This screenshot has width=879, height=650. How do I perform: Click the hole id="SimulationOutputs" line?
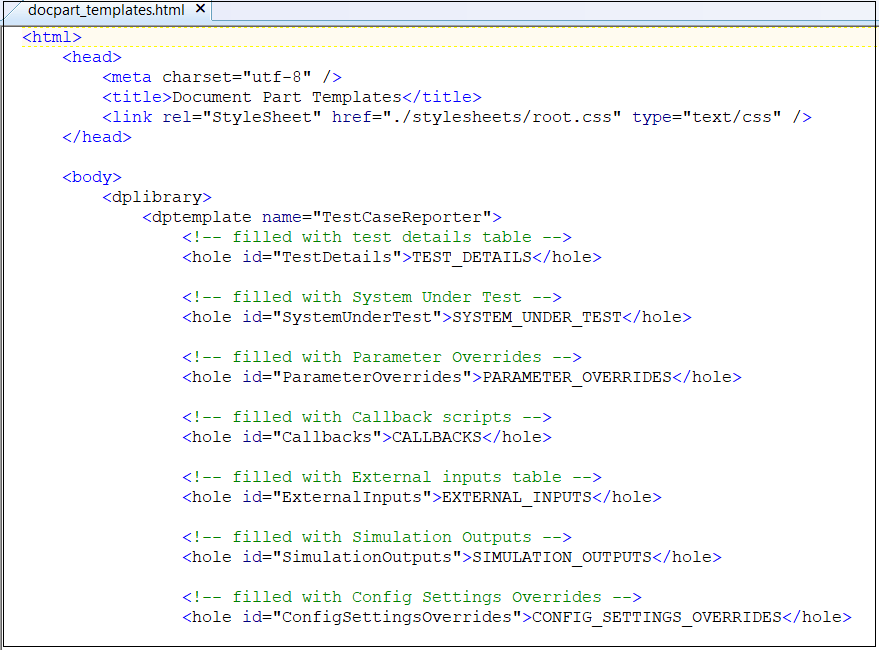click(x=452, y=557)
